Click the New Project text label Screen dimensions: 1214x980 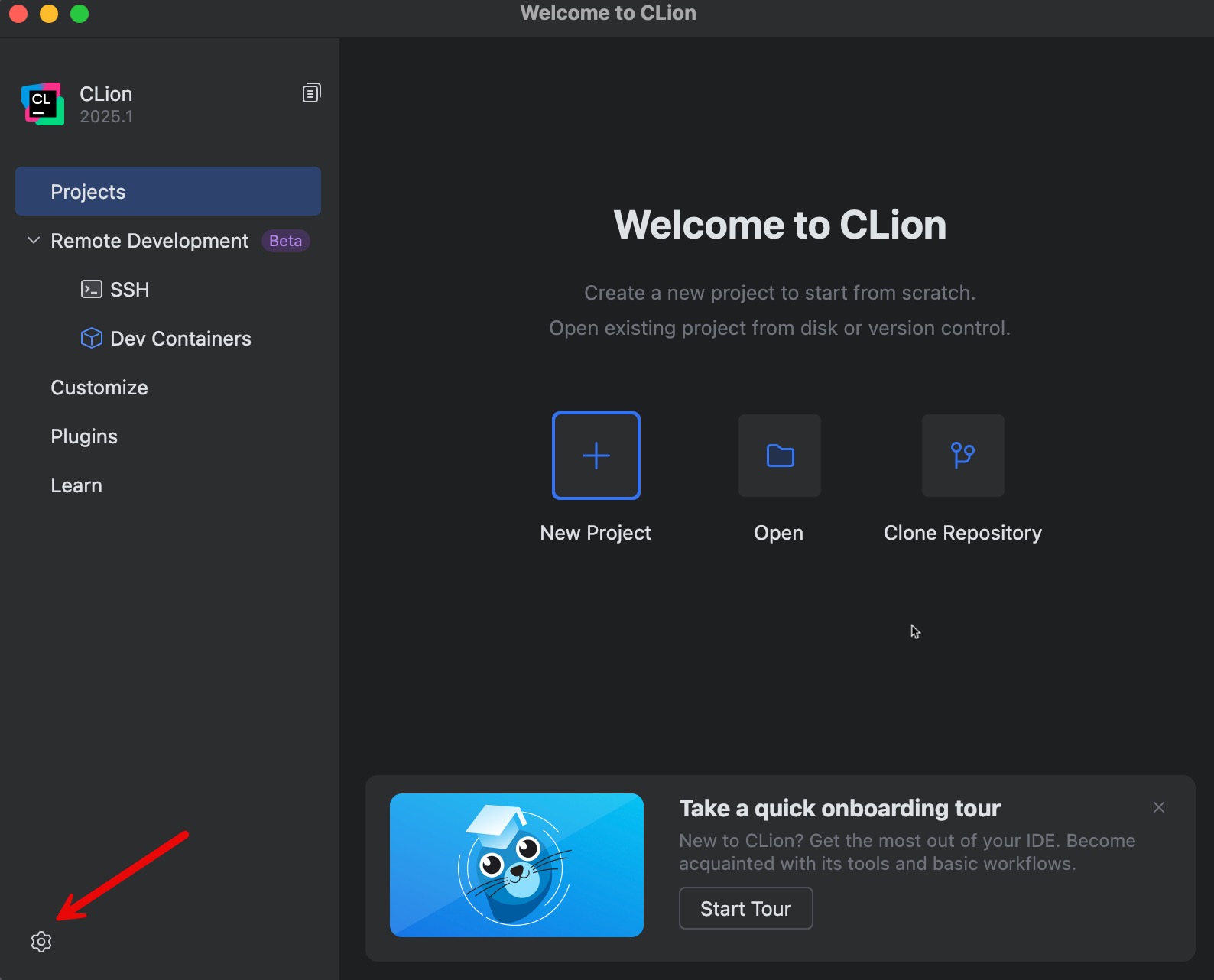coord(596,533)
